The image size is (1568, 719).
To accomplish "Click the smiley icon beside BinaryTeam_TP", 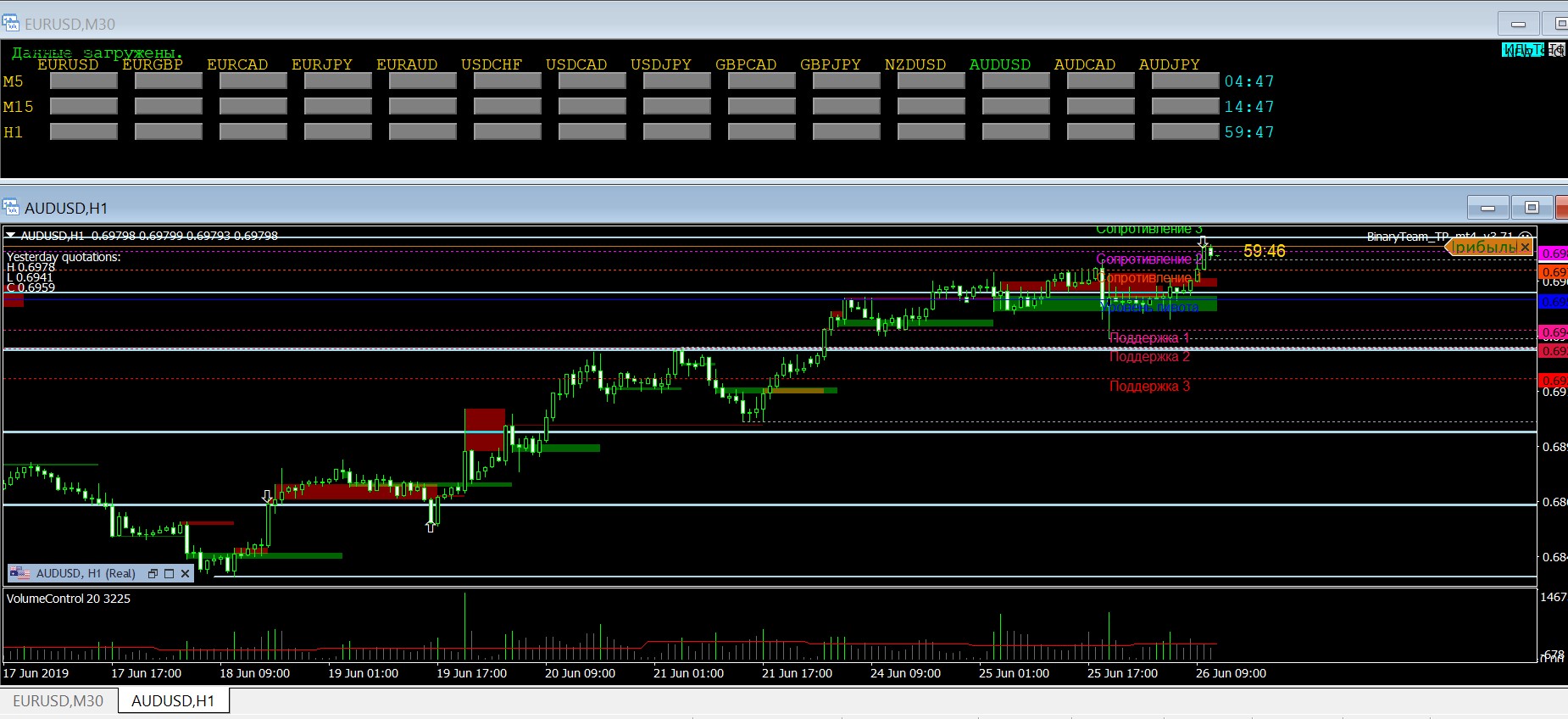I will (x=1525, y=237).
